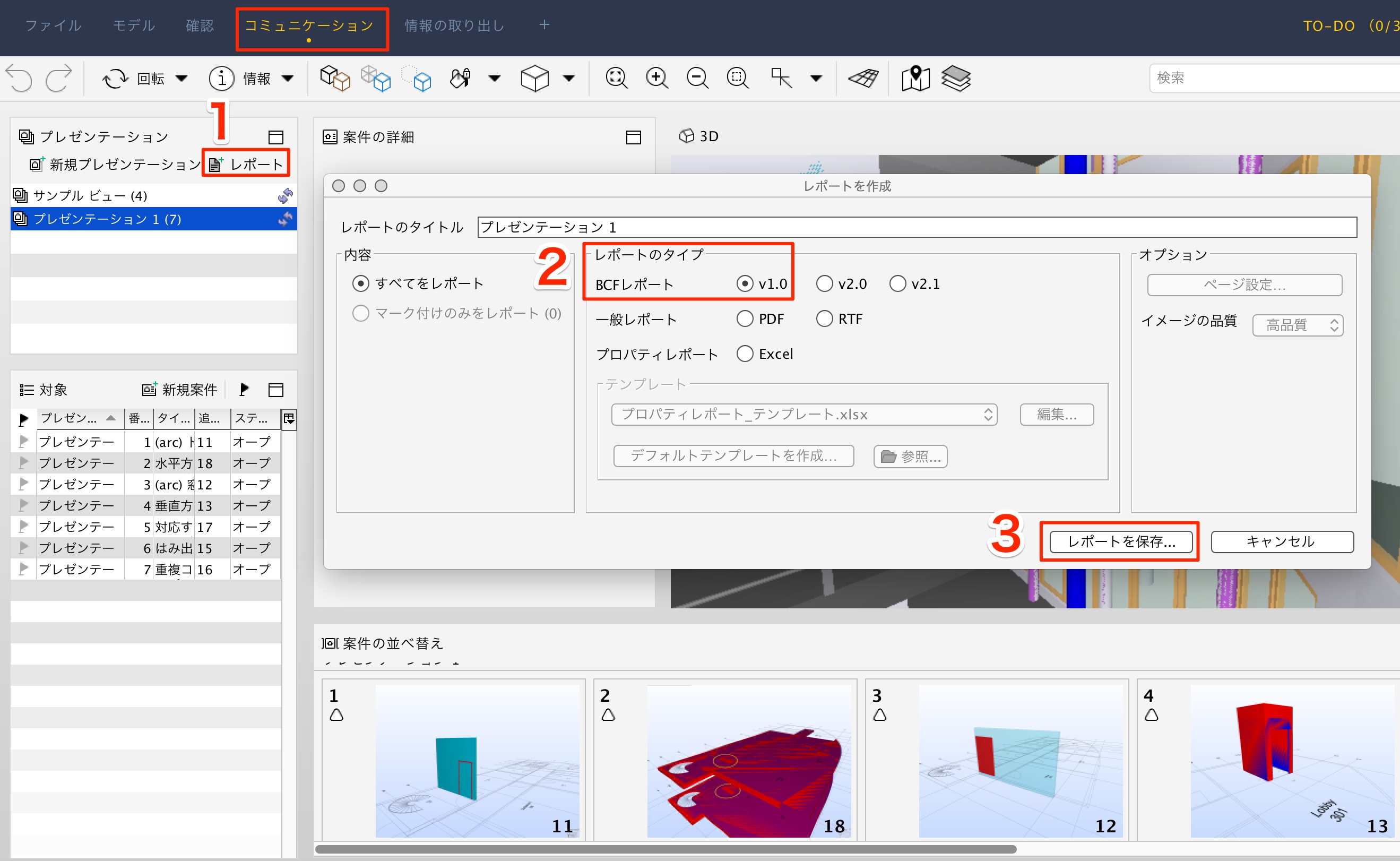1400x861 pixels.
Task: Click the レポートを保存... button
Action: 1121,541
